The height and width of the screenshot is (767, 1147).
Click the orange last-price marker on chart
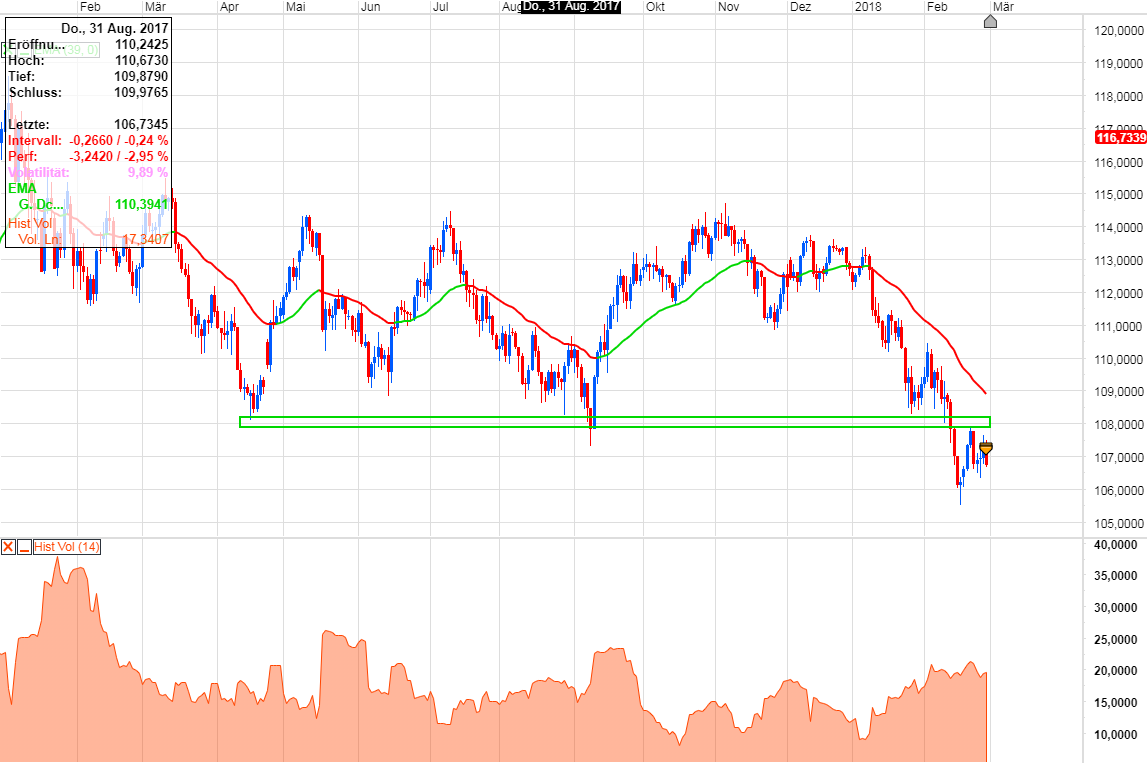click(x=986, y=449)
